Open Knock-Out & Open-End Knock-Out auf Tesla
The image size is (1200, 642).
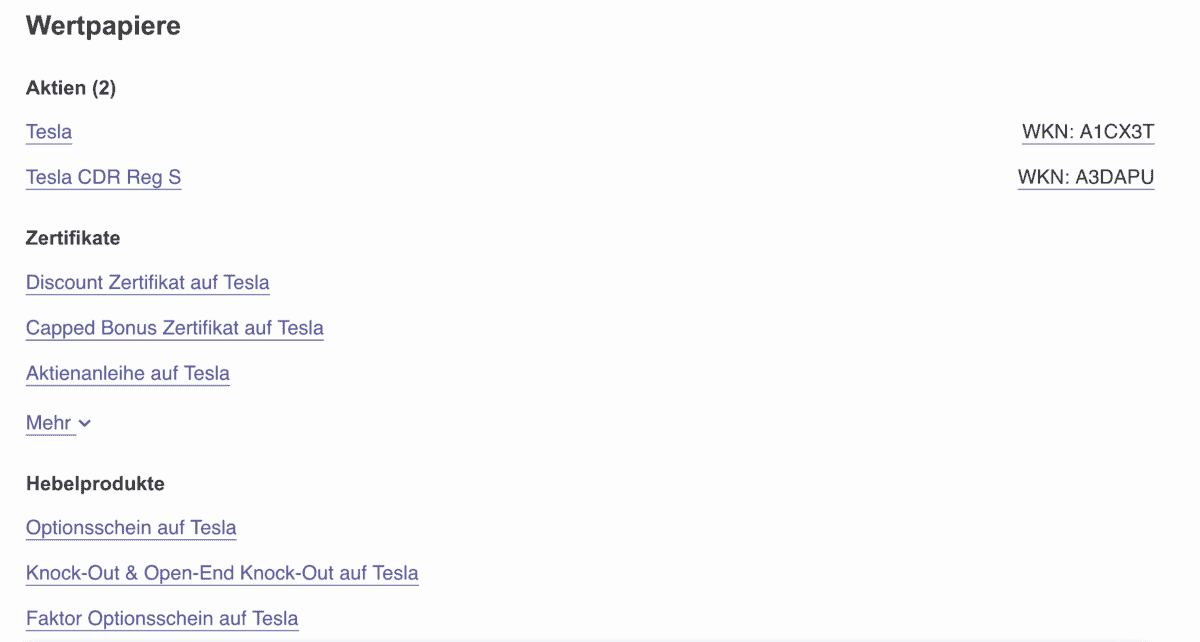tap(222, 574)
